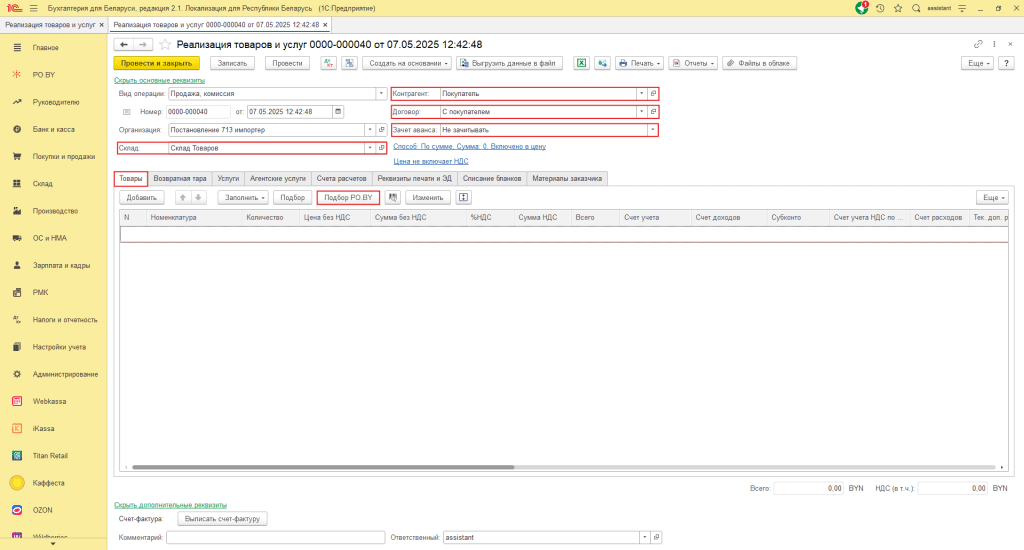Open the Создать на основании dropdown
Viewport: 1024px width, 550px height.
click(408, 63)
